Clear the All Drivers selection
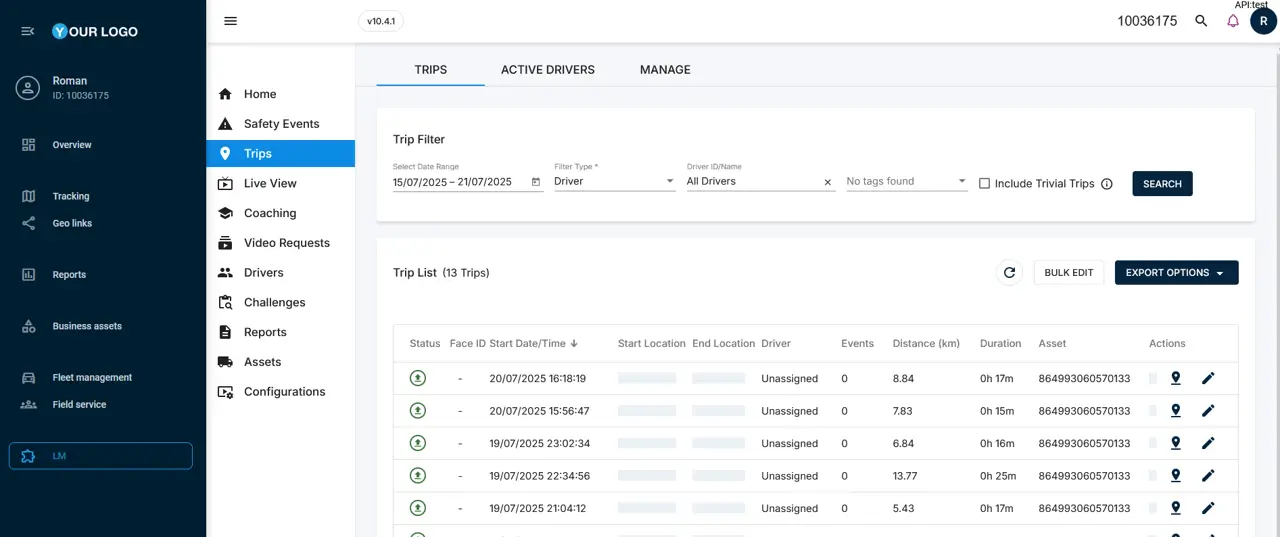 pos(827,182)
